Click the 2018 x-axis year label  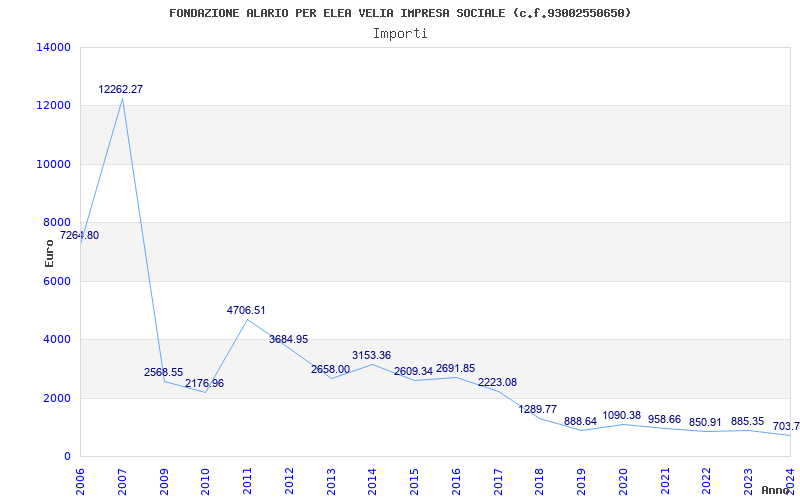pyautogui.click(x=540, y=482)
